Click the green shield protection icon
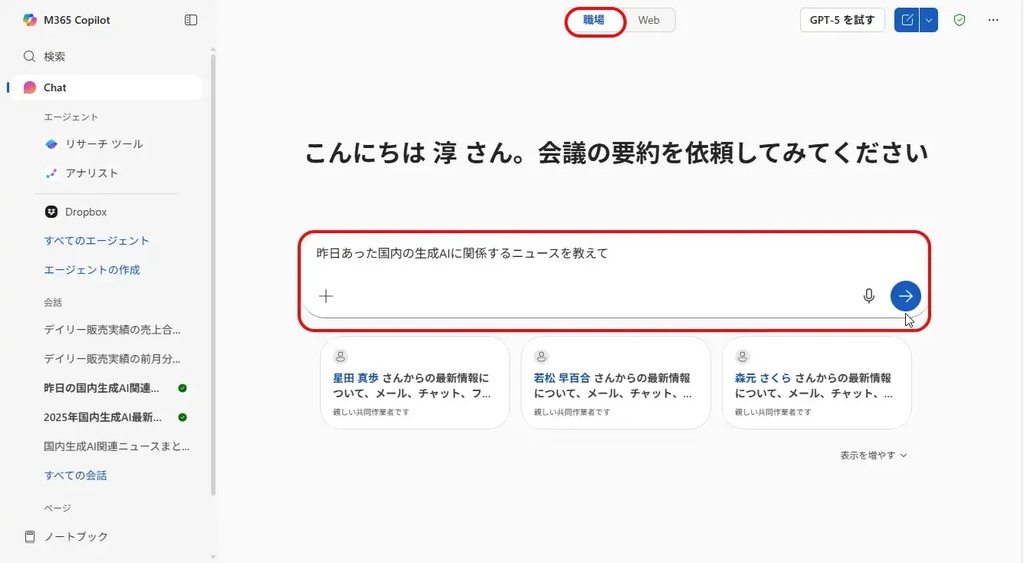 point(959,20)
